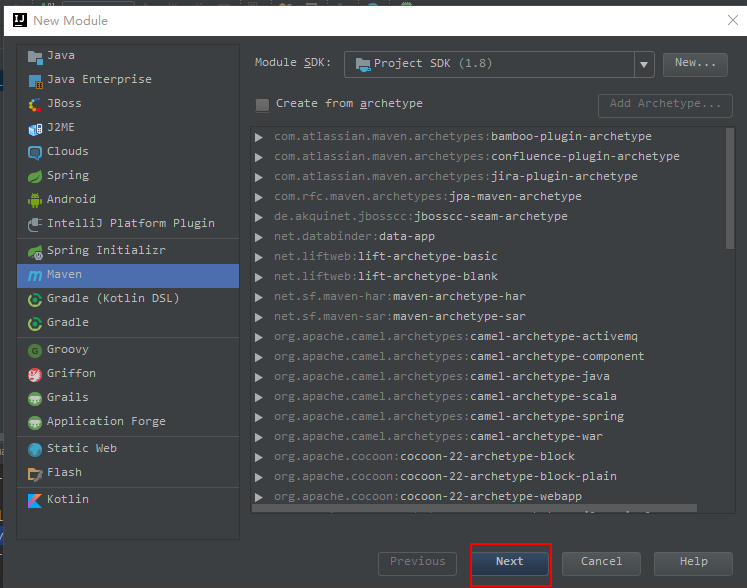This screenshot has height=588, width=747.
Task: Expand bamboo-plugin-archetype entry
Action: tap(259, 137)
